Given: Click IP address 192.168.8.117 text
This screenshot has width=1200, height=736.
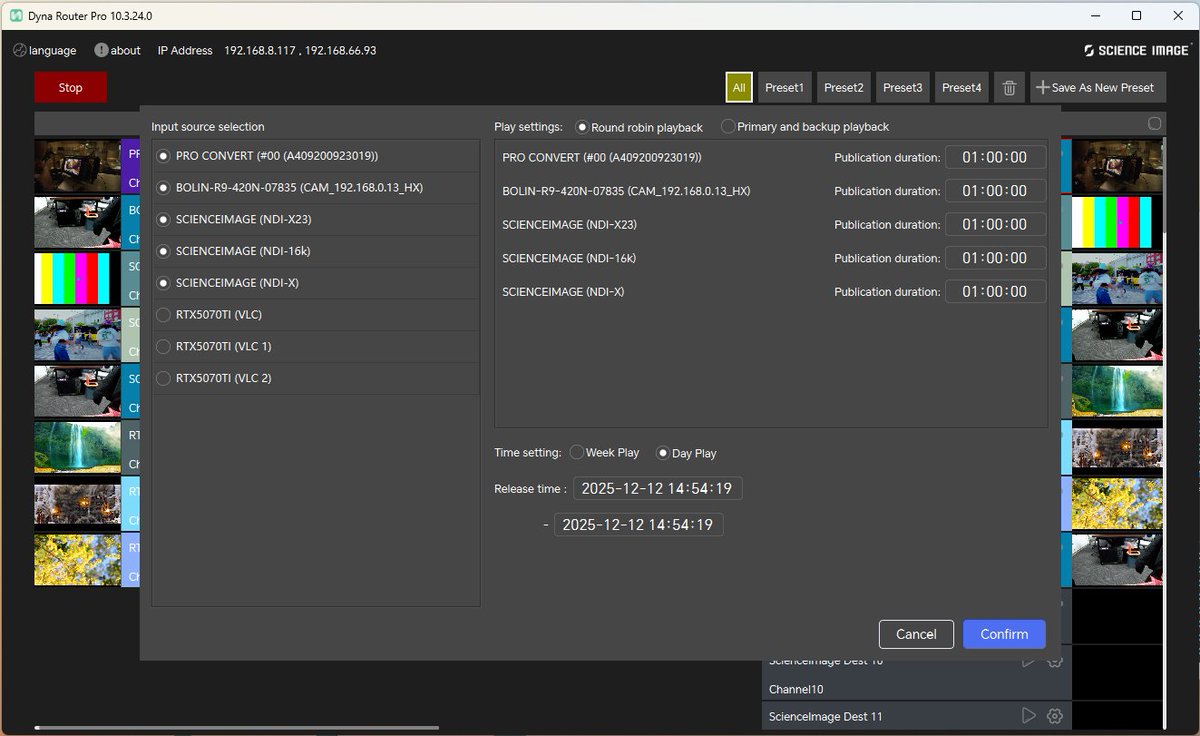Looking at the screenshot, I should tap(259, 50).
